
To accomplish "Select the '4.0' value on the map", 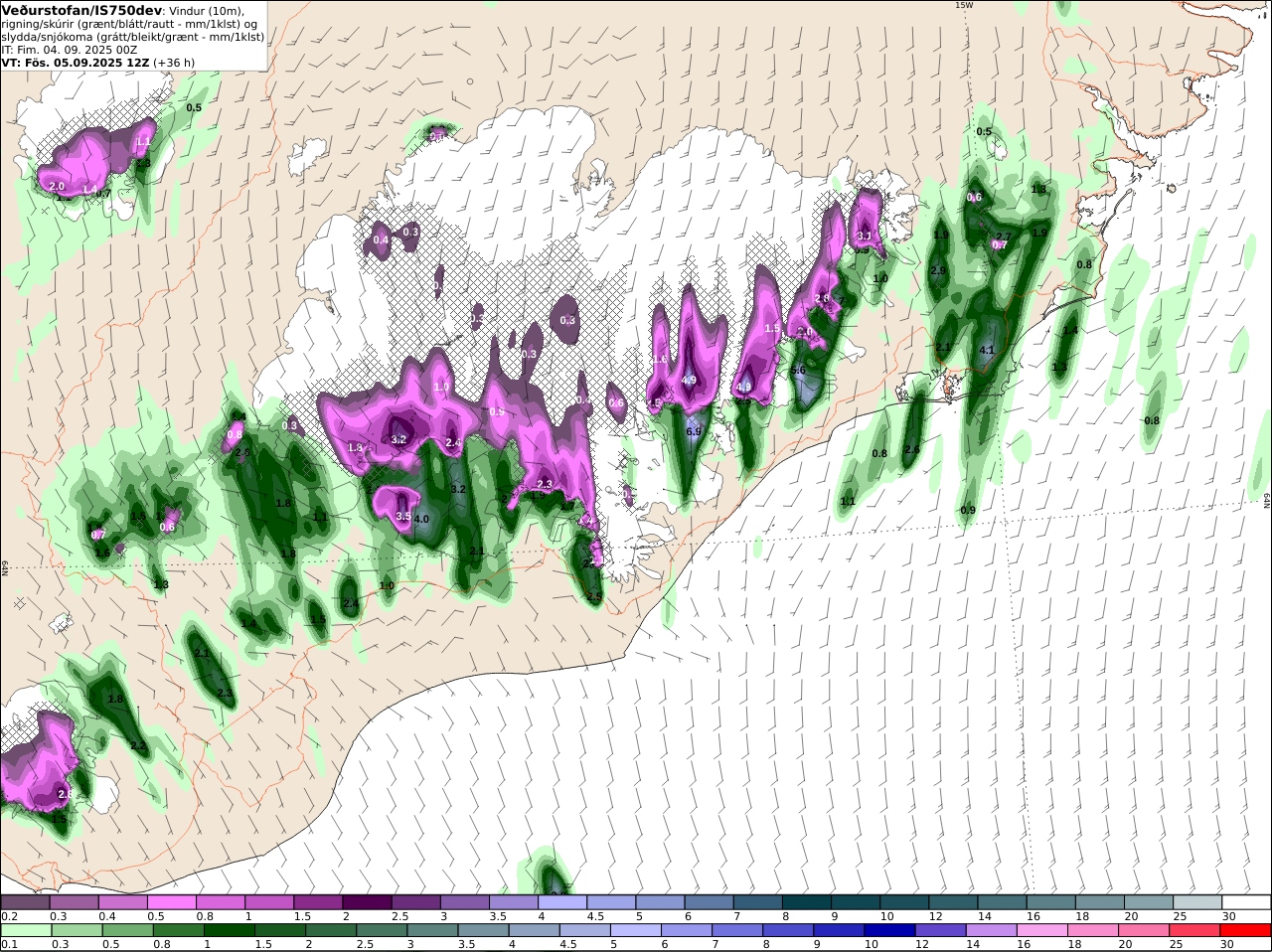I will [x=421, y=519].
